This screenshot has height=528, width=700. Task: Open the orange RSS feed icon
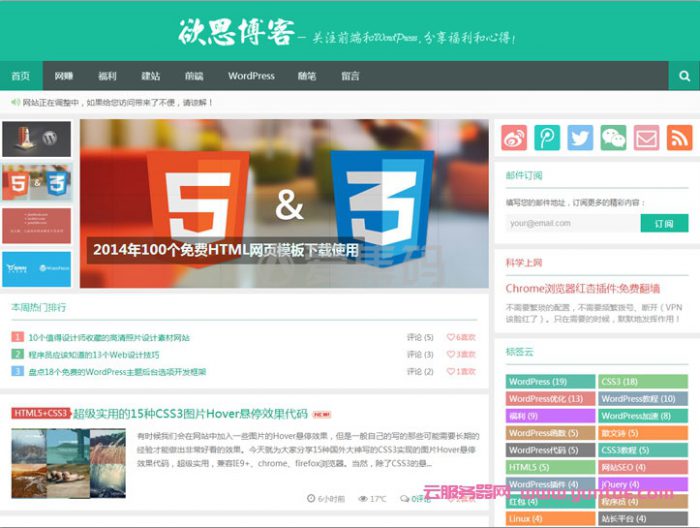click(x=679, y=138)
